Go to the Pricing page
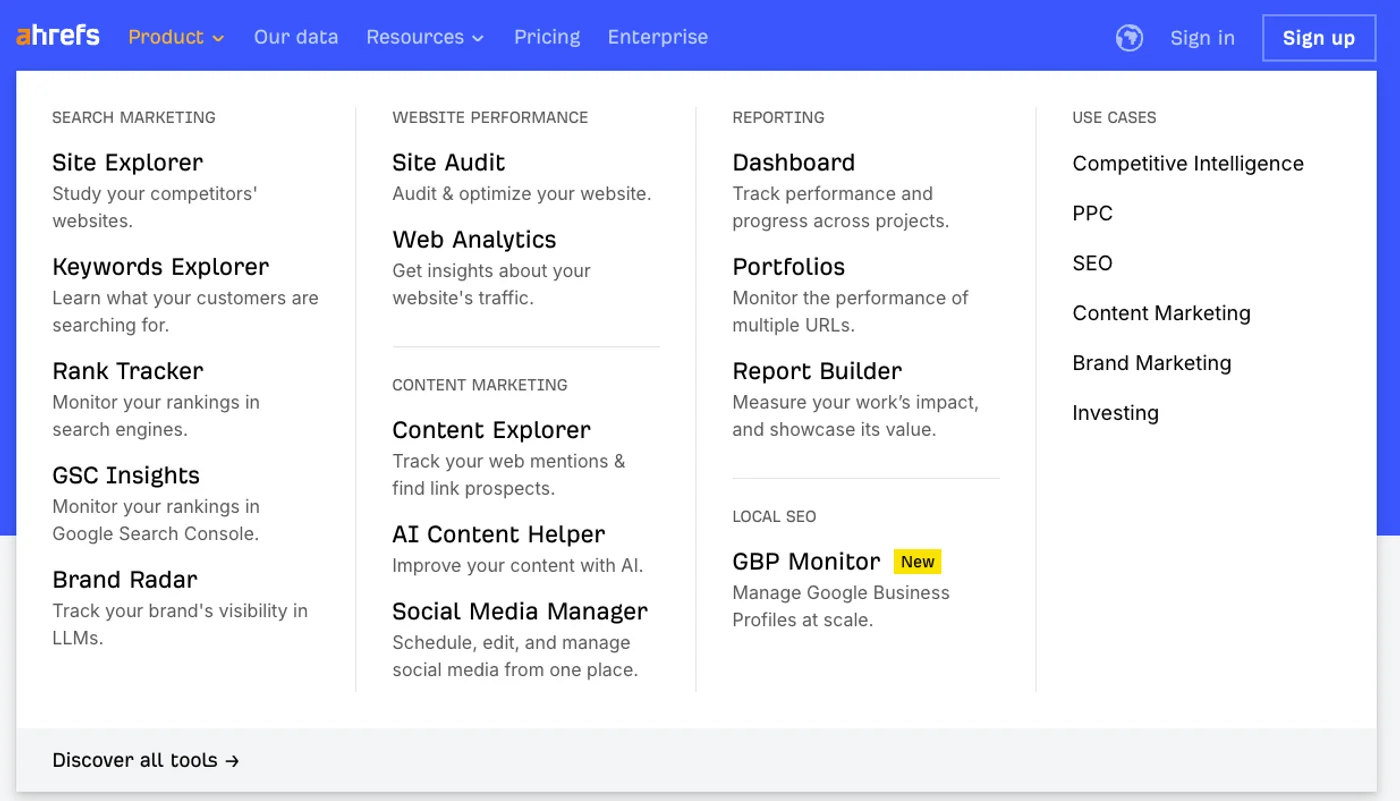Screen dimensions: 1400x801 click(x=547, y=37)
